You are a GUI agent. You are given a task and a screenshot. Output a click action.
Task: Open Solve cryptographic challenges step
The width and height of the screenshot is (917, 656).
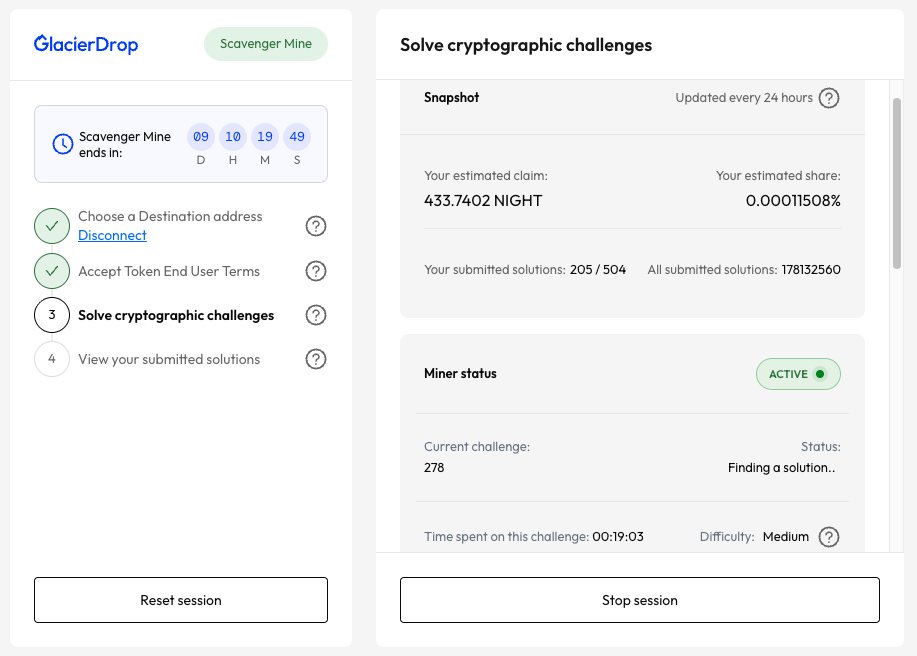click(x=176, y=315)
